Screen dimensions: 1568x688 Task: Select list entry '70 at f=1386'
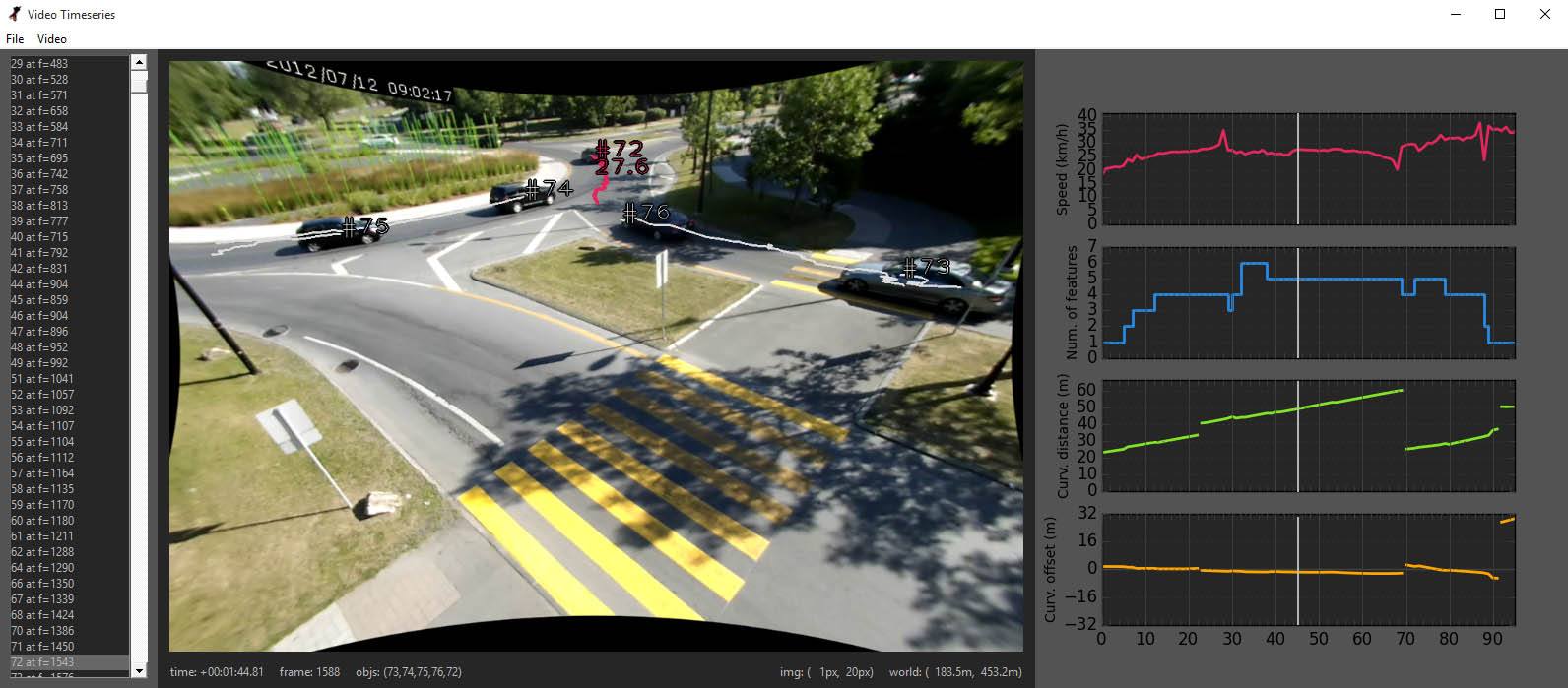click(69, 631)
